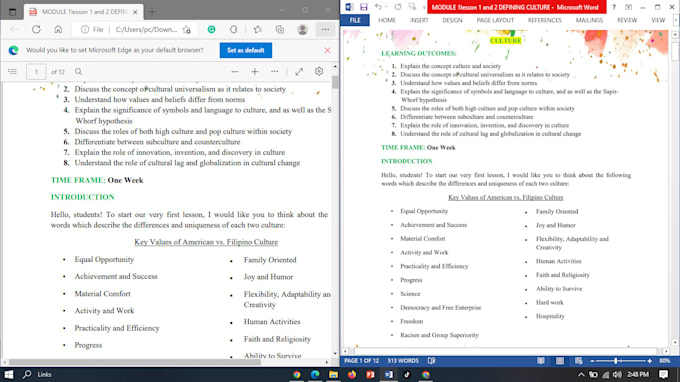This screenshot has width=680, height=382.
Task: Open the Edge user profile icon
Action: pos(302,29)
